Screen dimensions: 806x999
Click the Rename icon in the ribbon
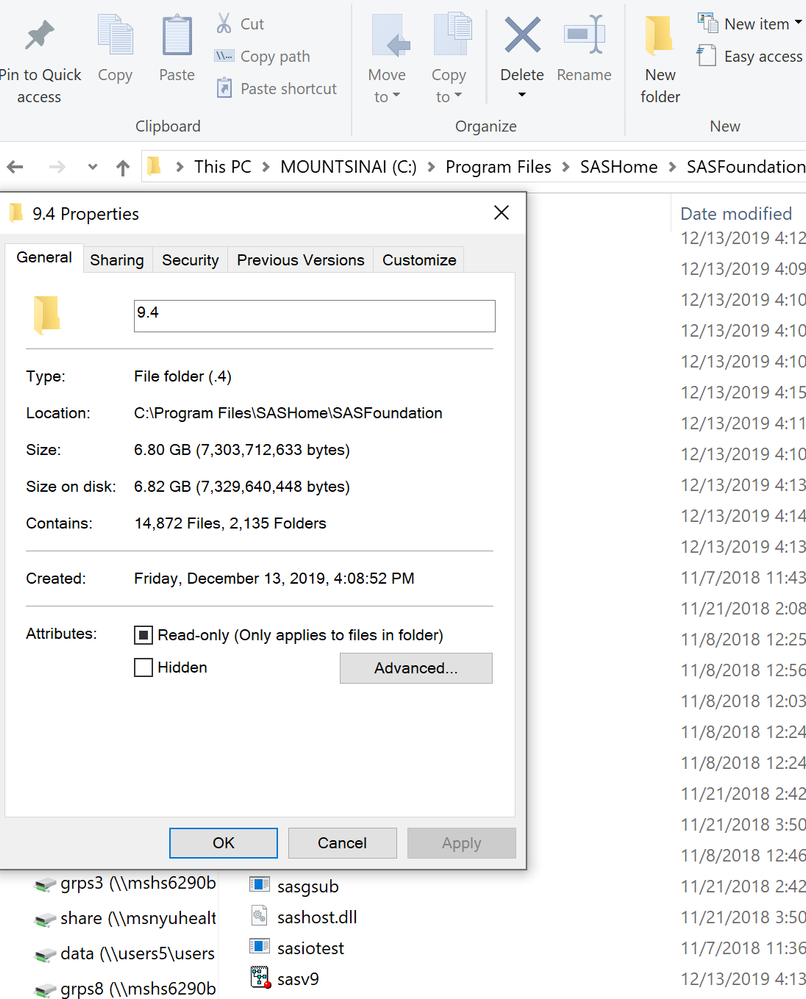[584, 34]
